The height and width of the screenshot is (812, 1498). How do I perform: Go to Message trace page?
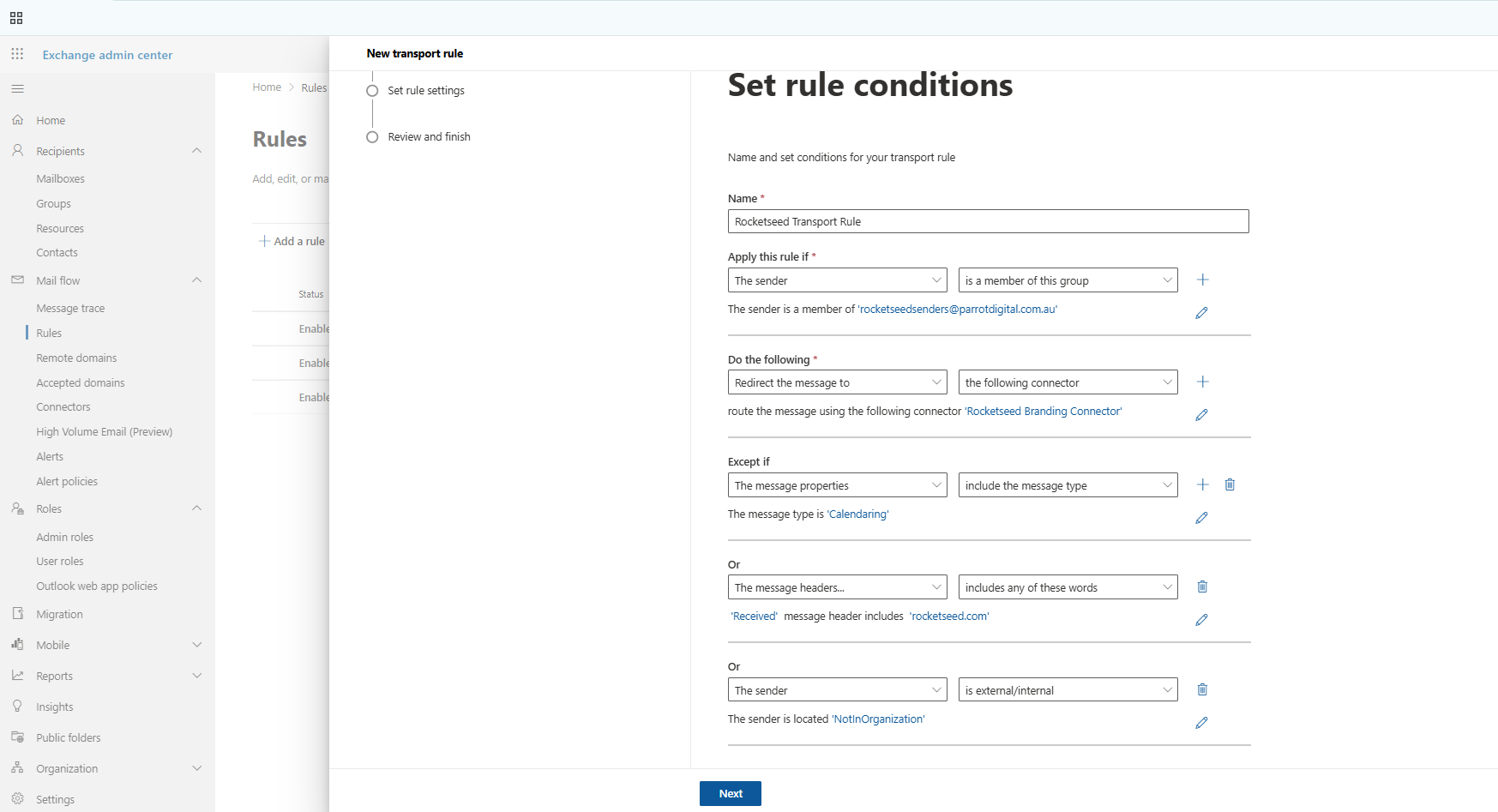pos(70,309)
